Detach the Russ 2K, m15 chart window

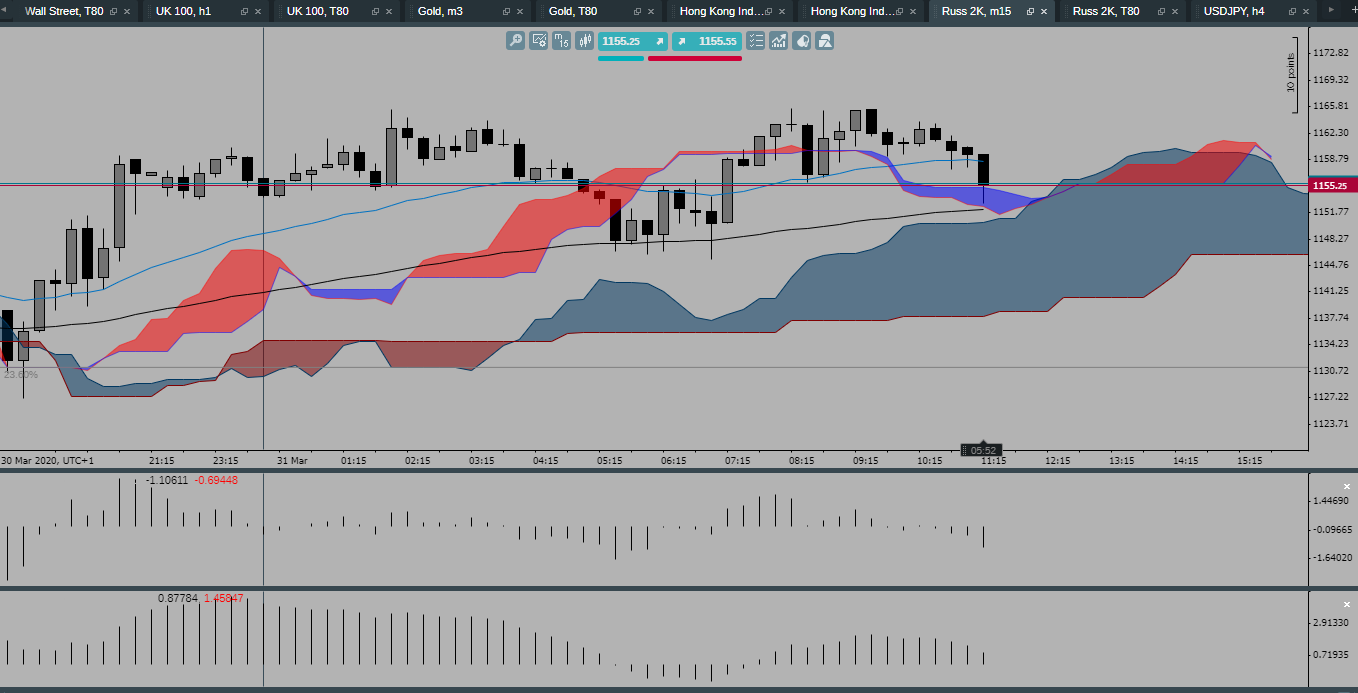tap(1030, 12)
